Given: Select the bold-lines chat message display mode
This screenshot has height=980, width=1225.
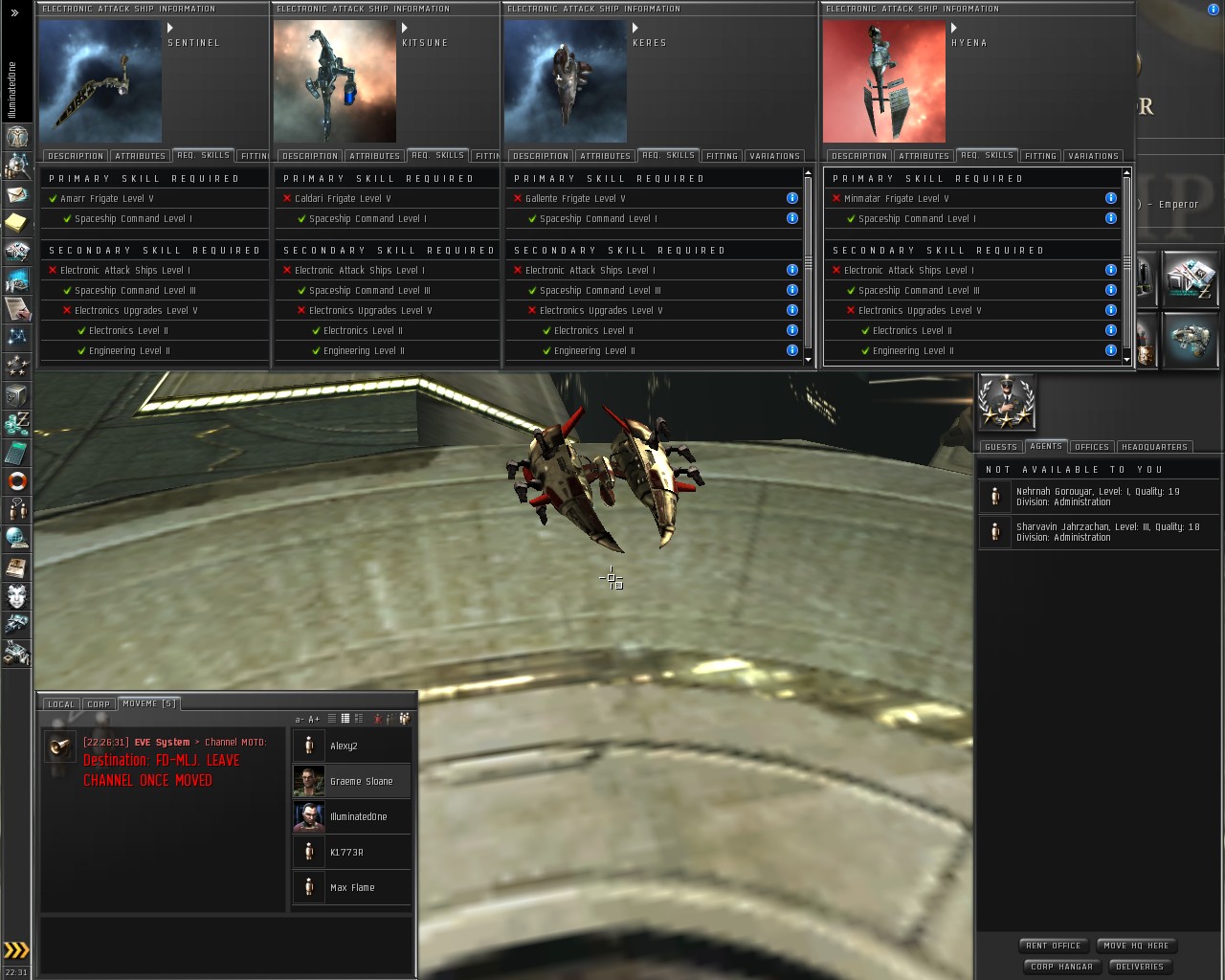Looking at the screenshot, I should [x=345, y=719].
